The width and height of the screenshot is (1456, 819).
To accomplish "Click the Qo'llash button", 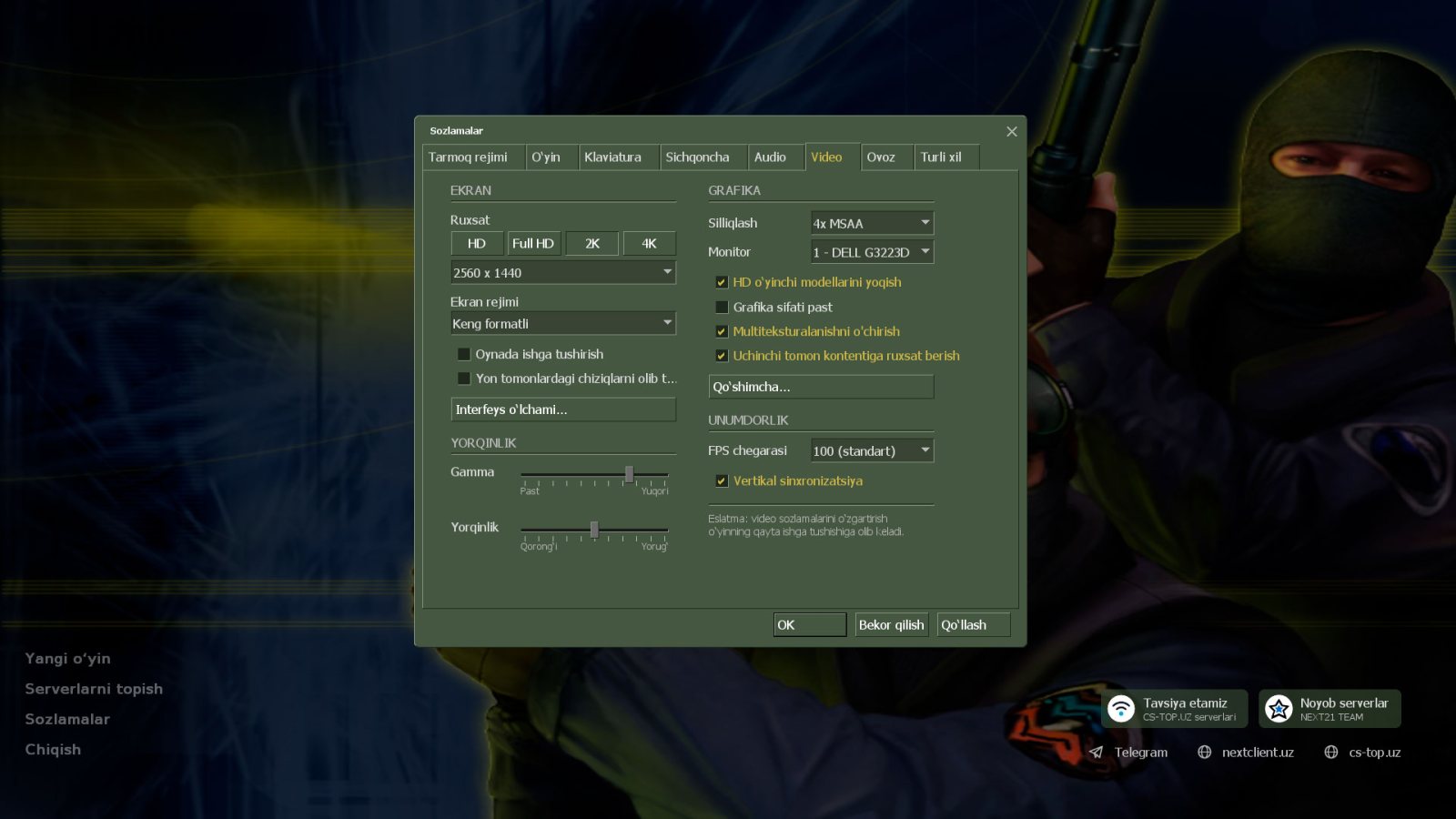I will pos(973,625).
